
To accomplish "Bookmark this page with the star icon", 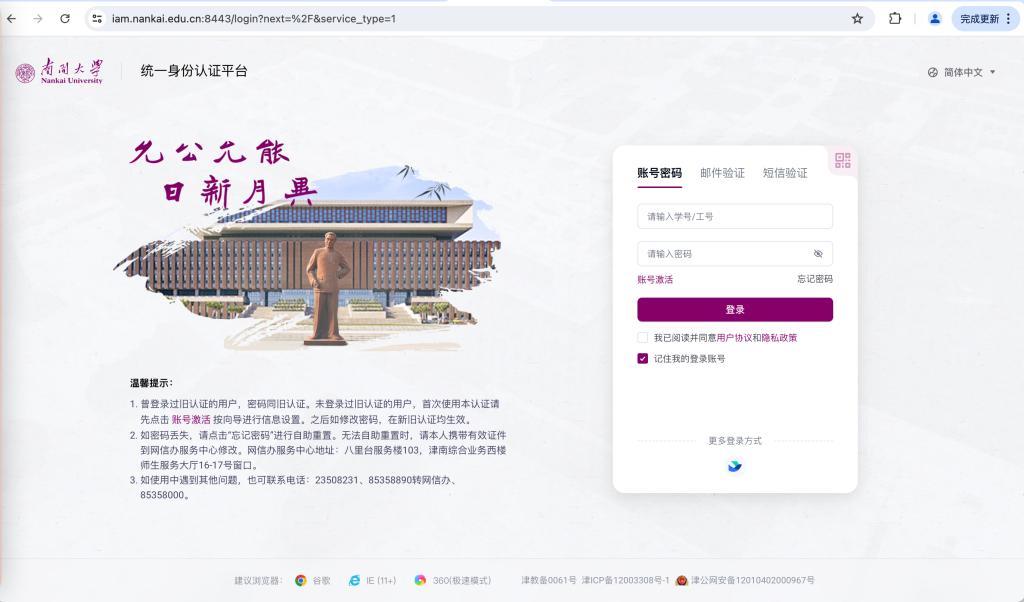I will click(857, 19).
